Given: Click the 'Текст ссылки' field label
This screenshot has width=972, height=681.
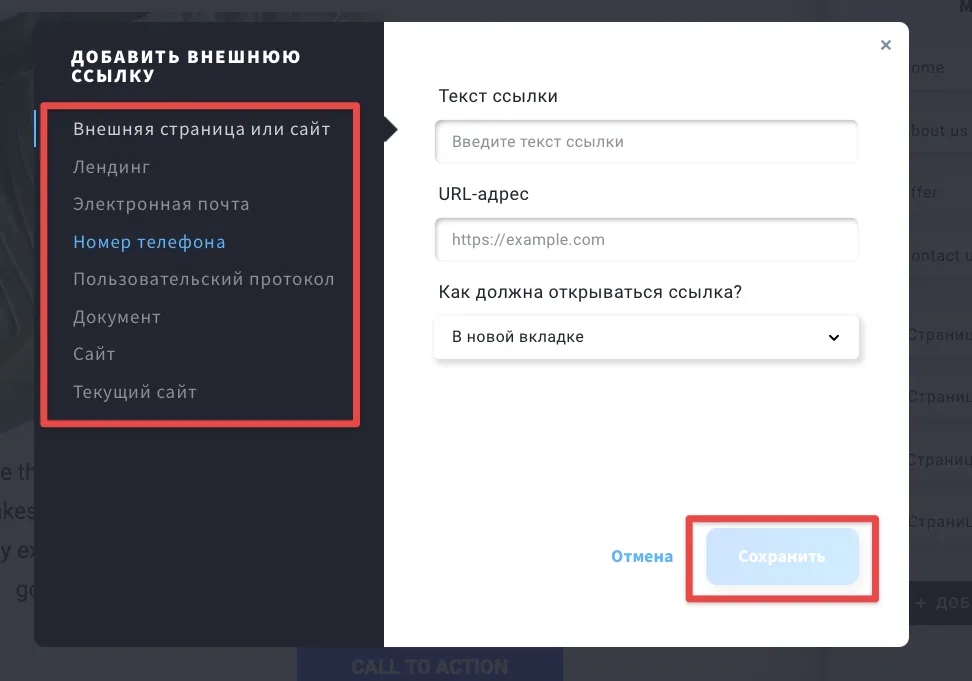Looking at the screenshot, I should click(498, 96).
